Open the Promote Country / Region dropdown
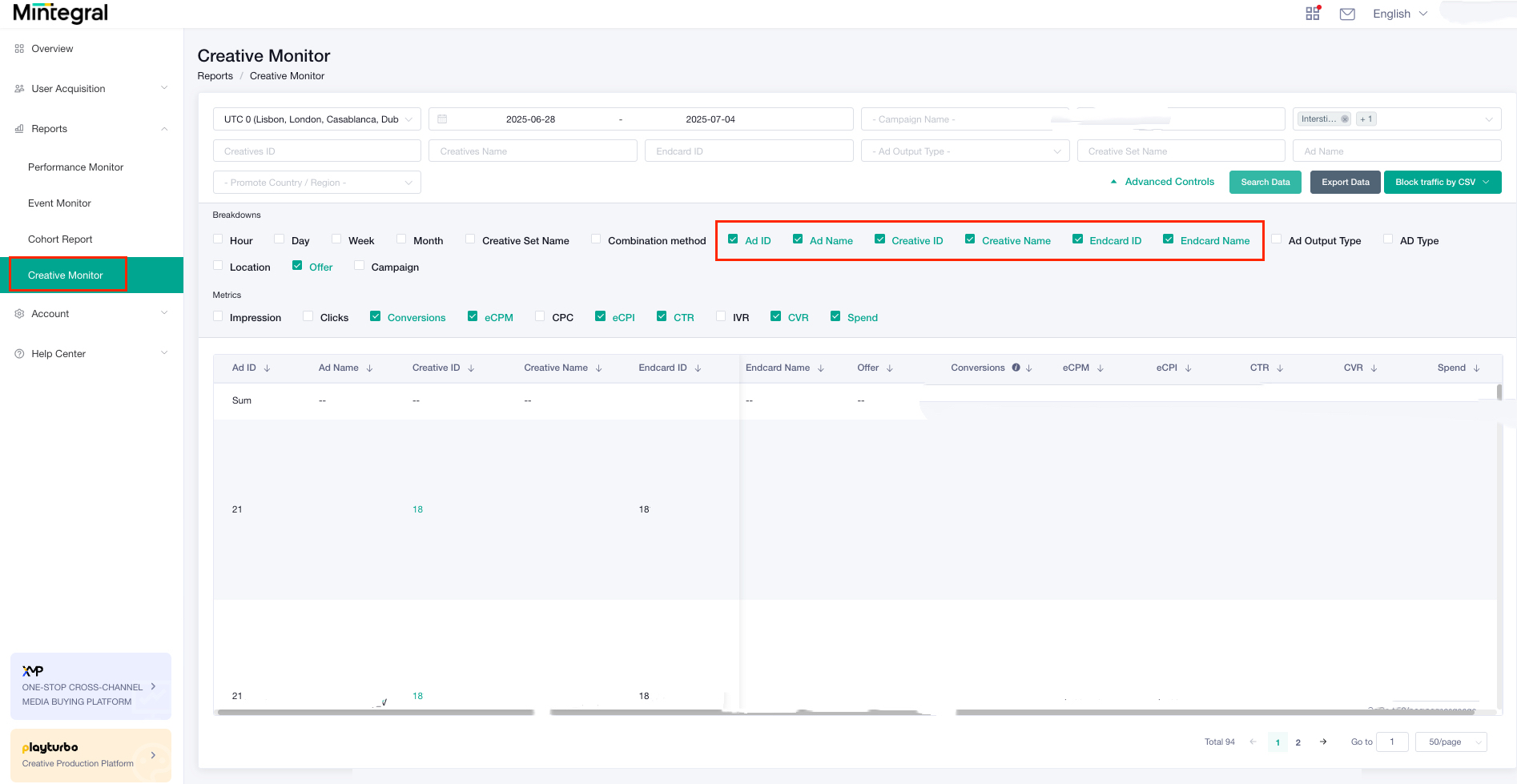Viewport: 1517px width, 784px height. pos(316,182)
